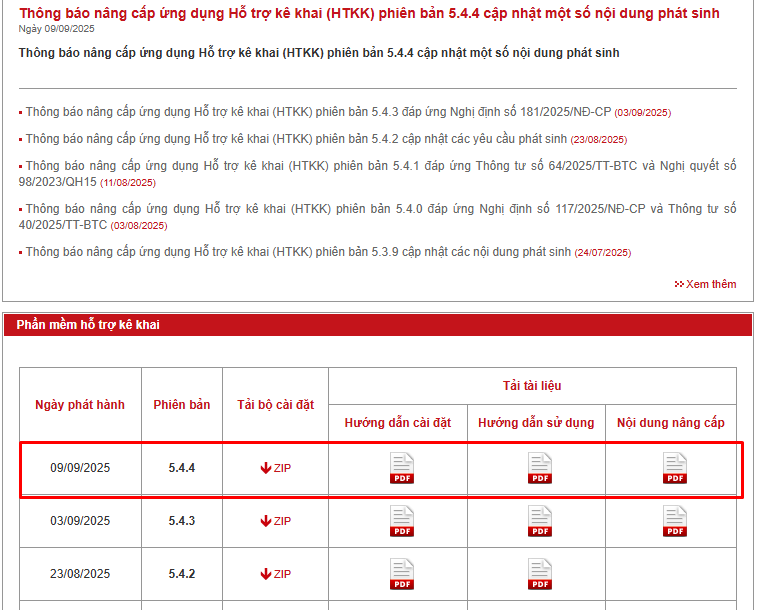Viewport: 762px width, 610px height.
Task: Open HTKK 5.3.9 announcement link
Action: tap(298, 252)
